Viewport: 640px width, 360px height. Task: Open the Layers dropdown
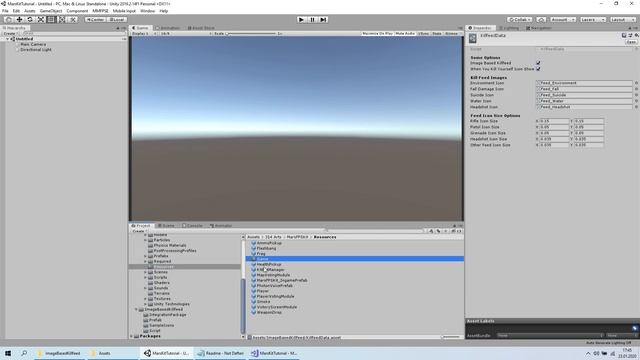pyautogui.click(x=593, y=19)
